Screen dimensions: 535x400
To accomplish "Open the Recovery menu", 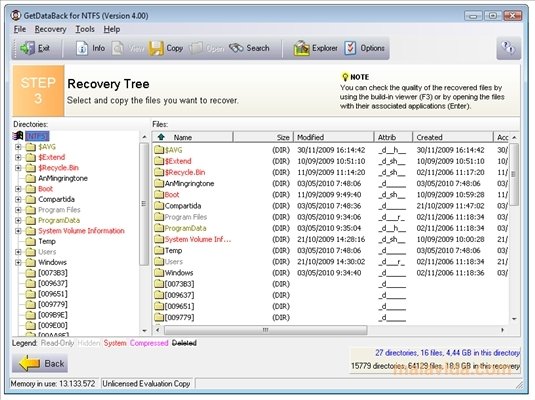I will point(50,29).
